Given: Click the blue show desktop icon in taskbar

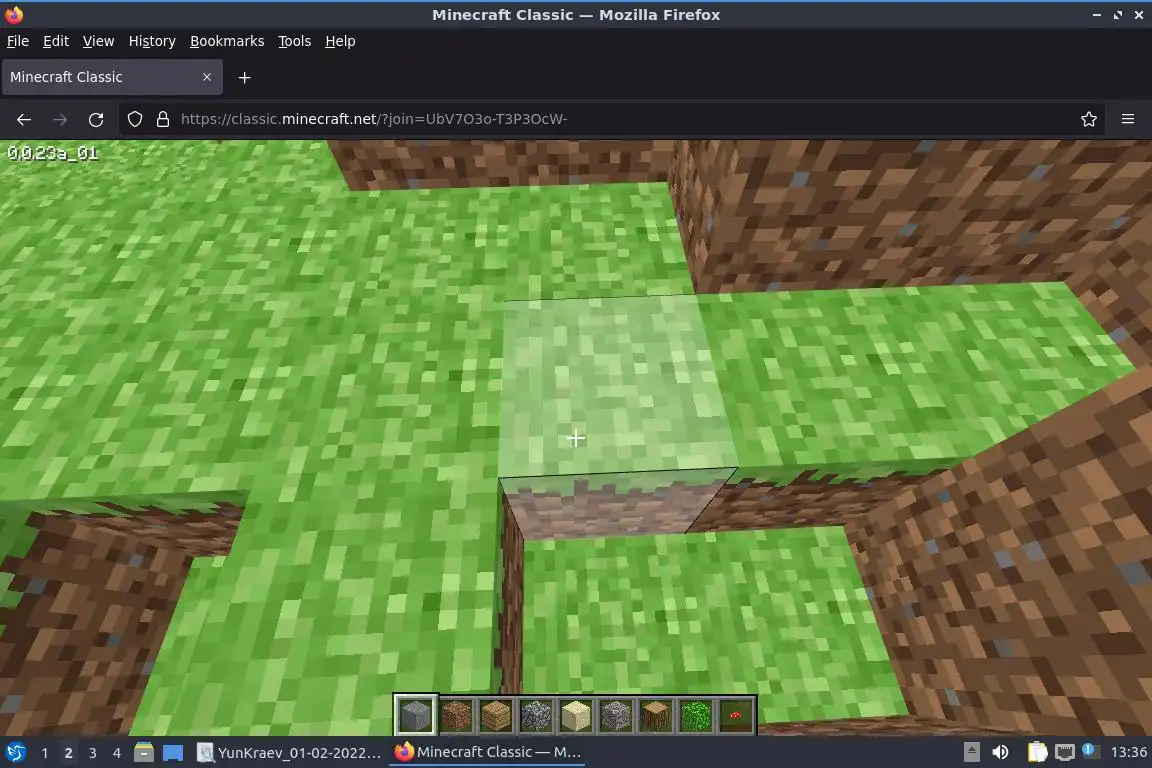Looking at the screenshot, I should point(173,753).
